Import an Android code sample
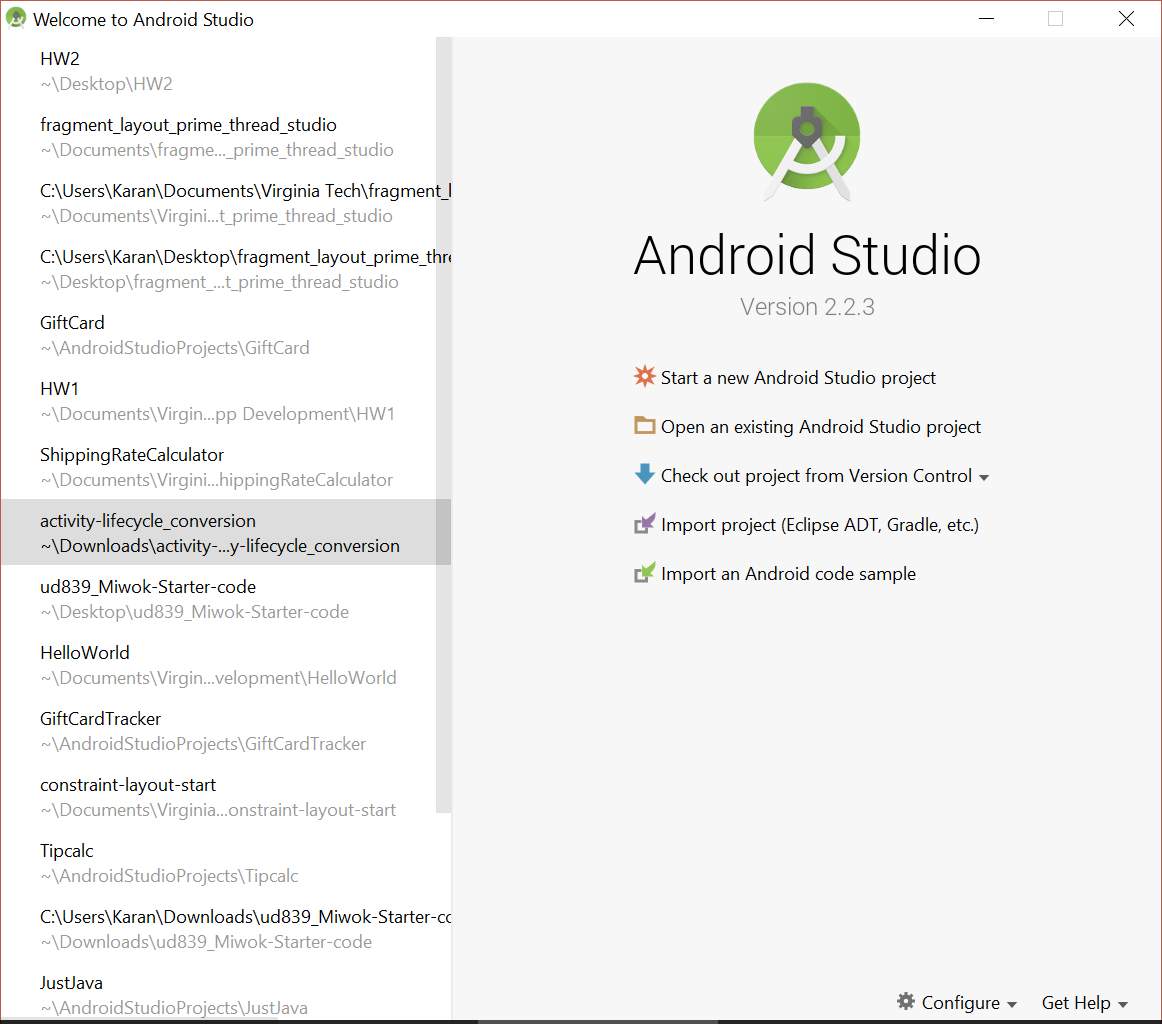Viewport: 1162px width, 1024px height. tap(788, 573)
